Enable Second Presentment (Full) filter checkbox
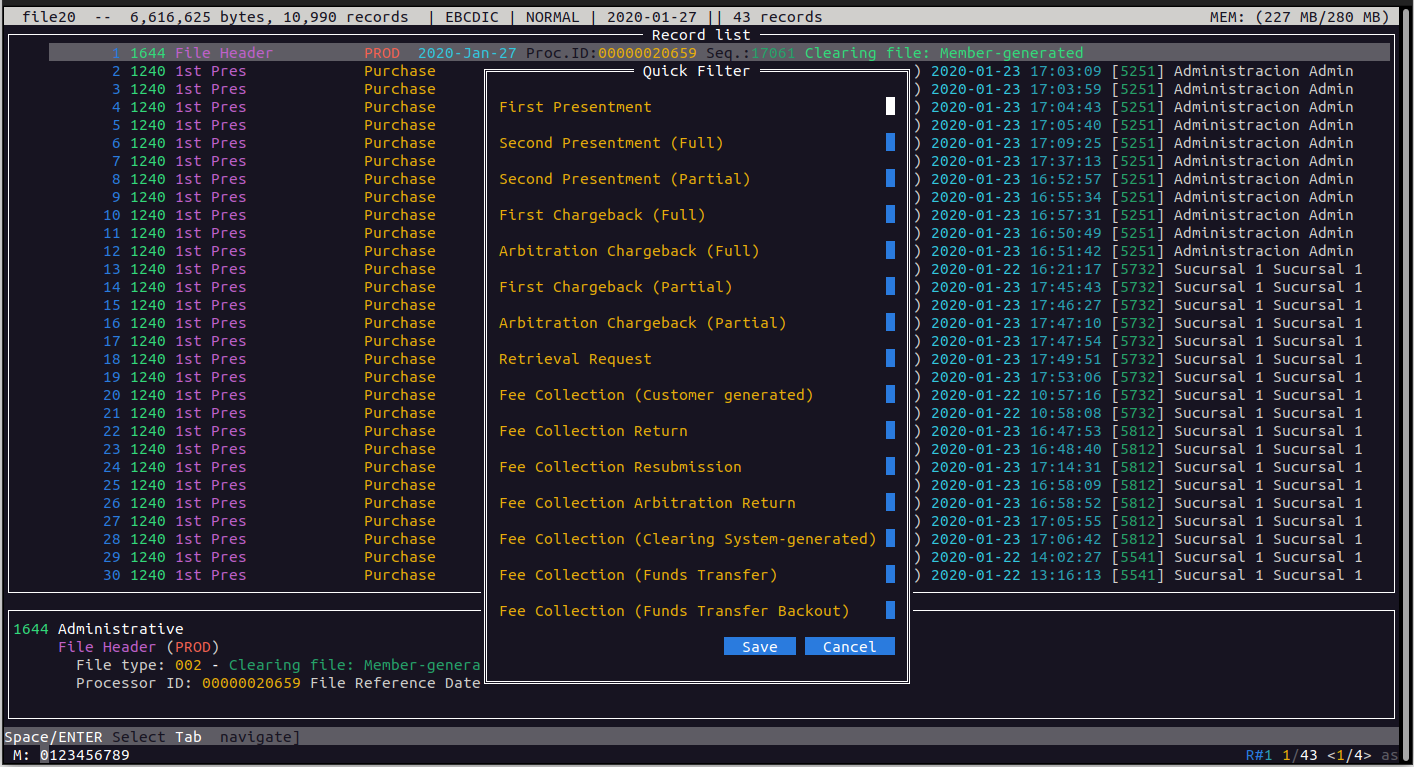Viewport: 1414px width, 767px height. [890, 143]
